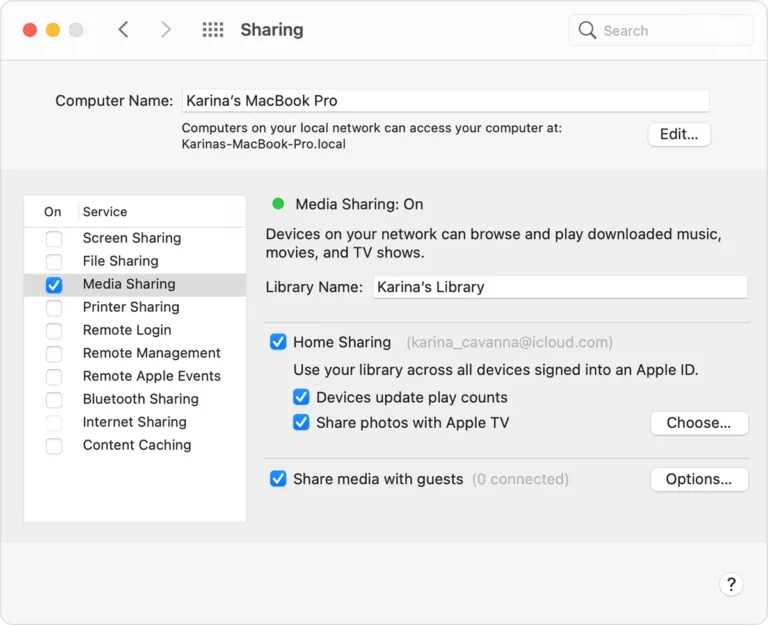The width and height of the screenshot is (768, 625).
Task: Click the (0 connected) status text
Action: coord(521,479)
